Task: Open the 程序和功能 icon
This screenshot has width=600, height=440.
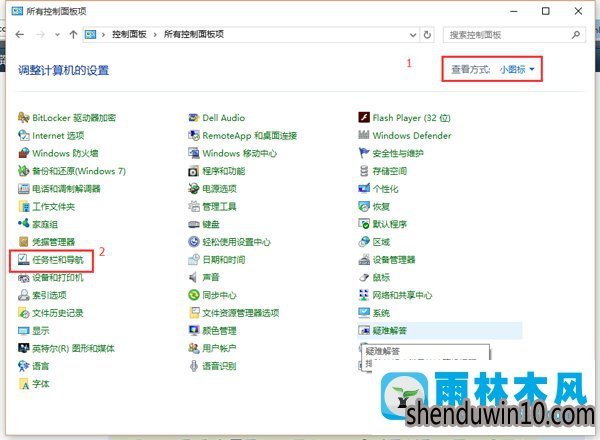Action: point(194,171)
